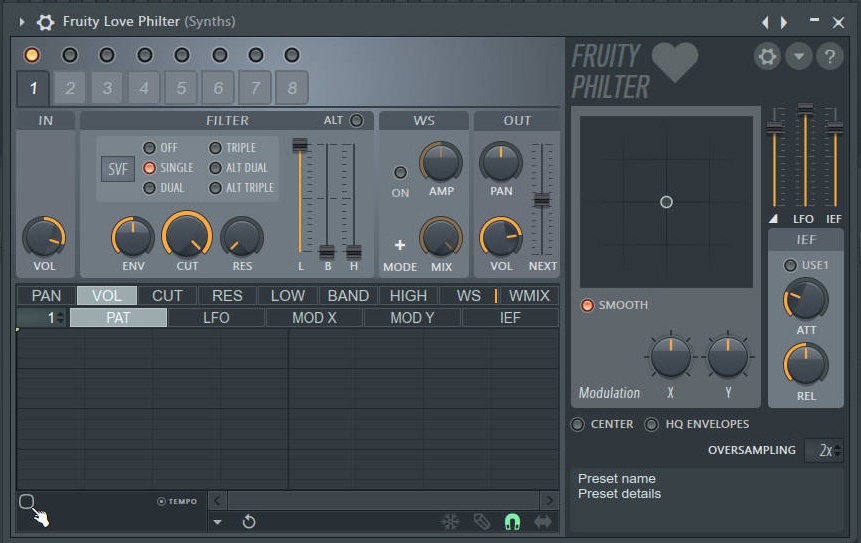
Task: Click the SVF filter type button
Action: tap(118, 169)
